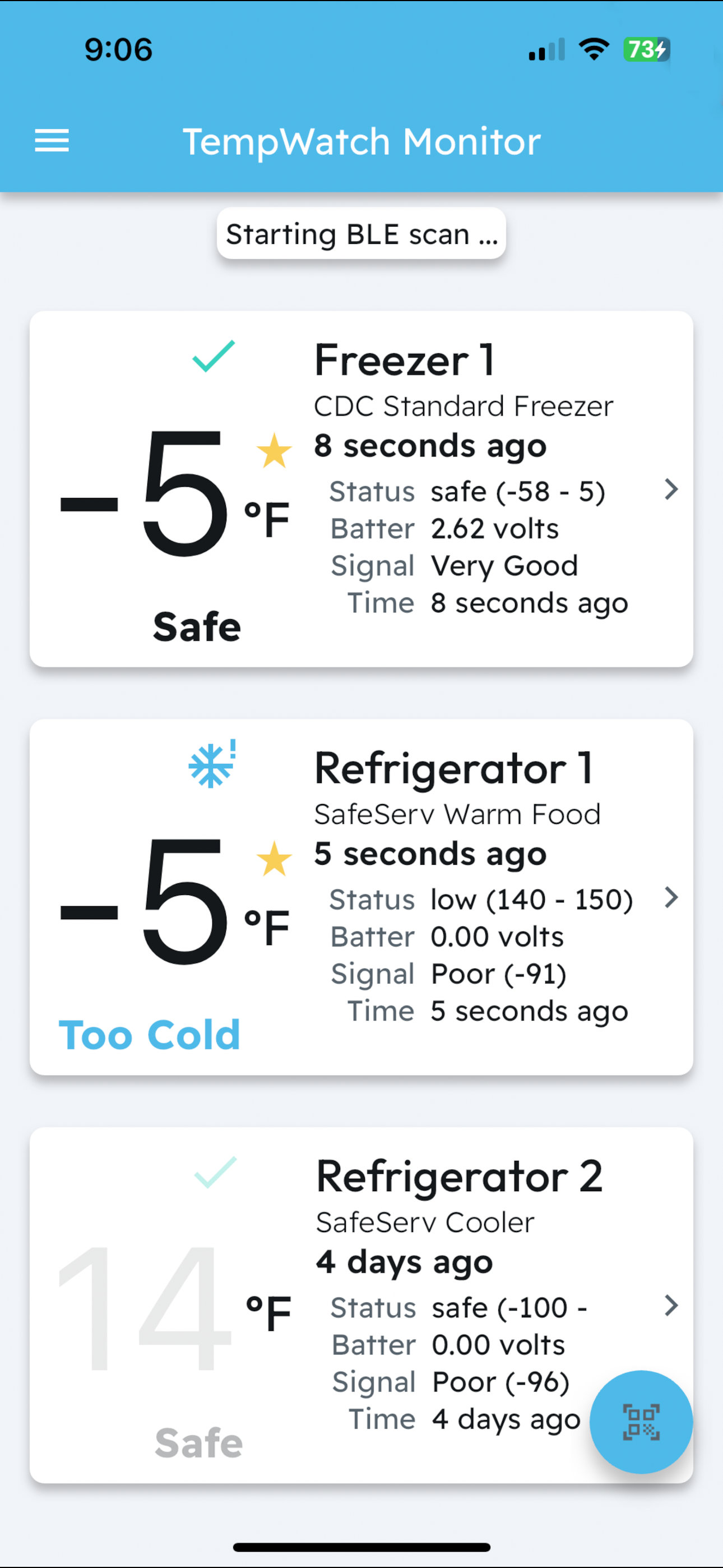Tap the cellular signal bars icon
This screenshot has width=723, height=1568.
coord(546,49)
